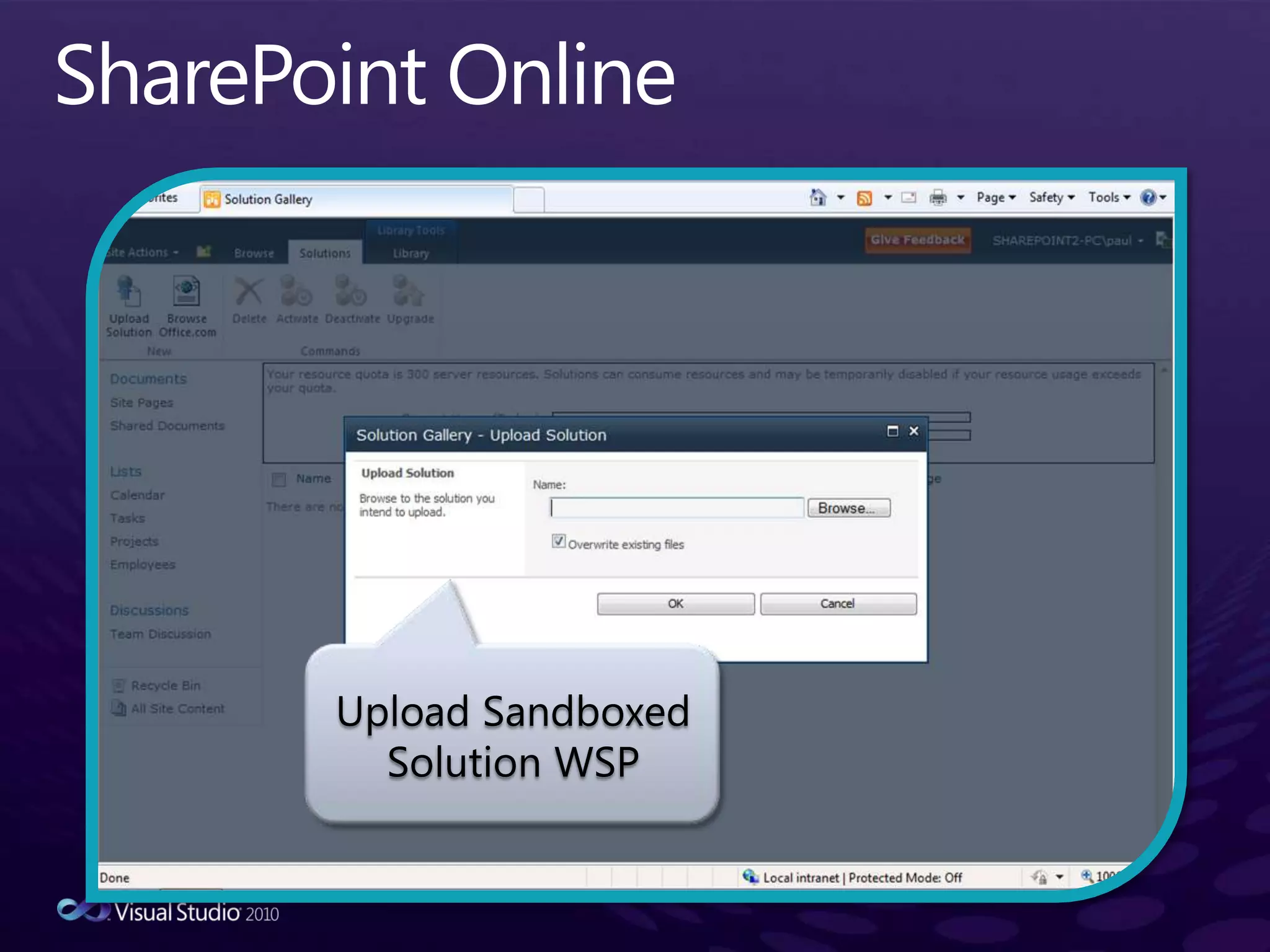Open the All Site Content link
1270x952 pixels.
click(178, 708)
